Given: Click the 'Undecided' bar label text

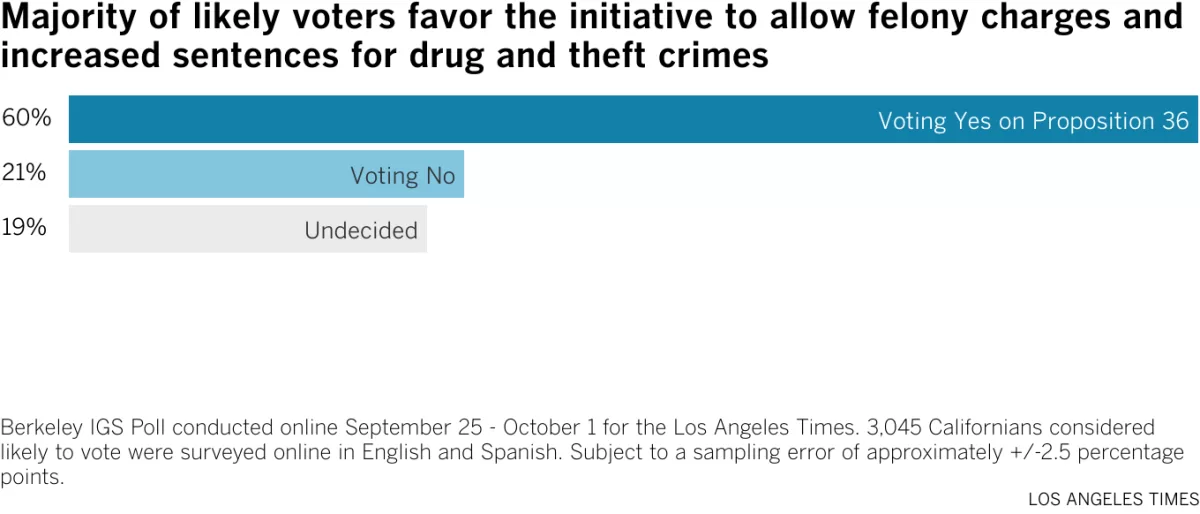Looking at the screenshot, I should [x=361, y=231].
